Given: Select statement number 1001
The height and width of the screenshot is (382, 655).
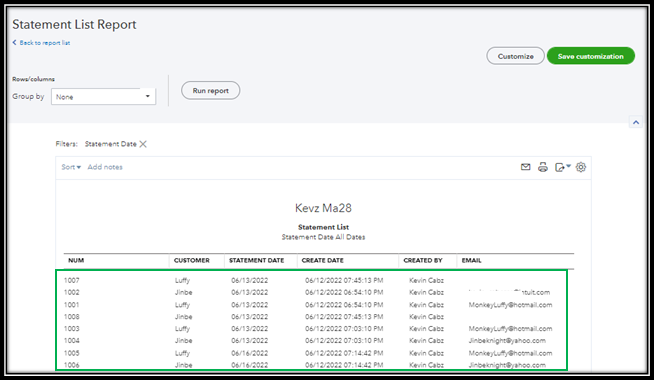Looking at the screenshot, I should coord(71,305).
